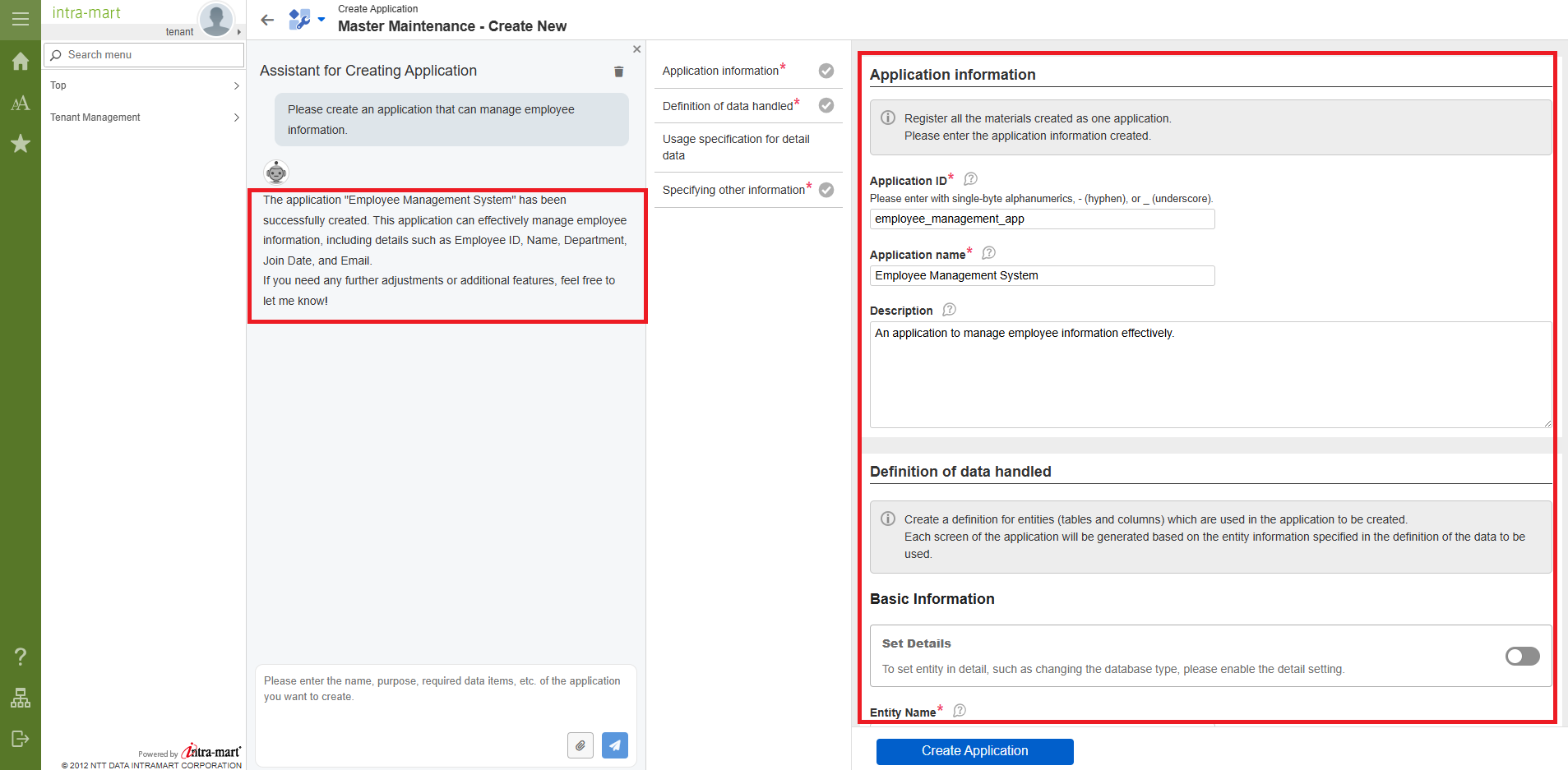Viewport: 1568px width, 770px height.
Task: Click the Application ID input field
Action: 1042,219
